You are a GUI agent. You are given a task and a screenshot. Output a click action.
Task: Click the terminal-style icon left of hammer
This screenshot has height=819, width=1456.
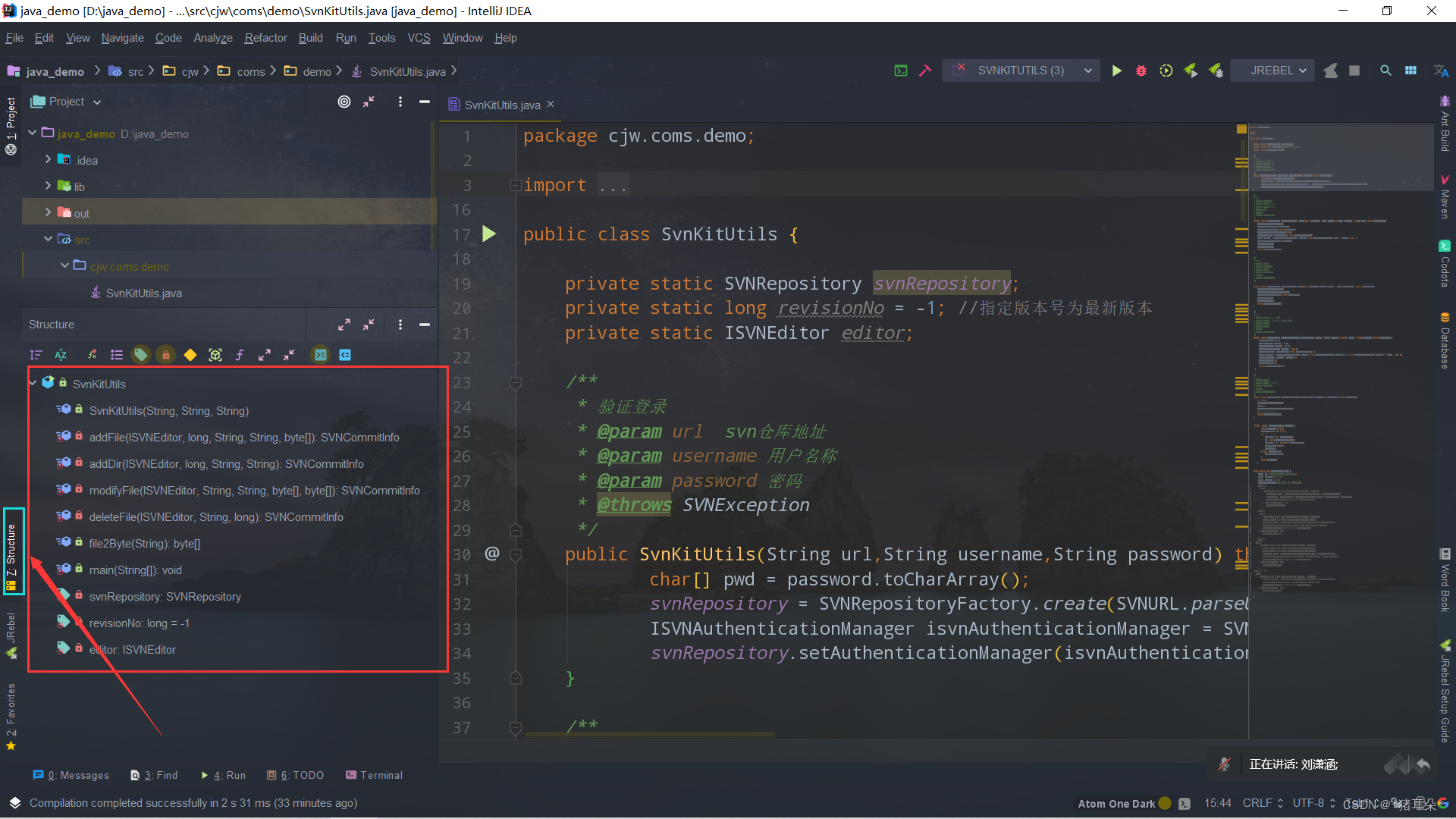(901, 71)
